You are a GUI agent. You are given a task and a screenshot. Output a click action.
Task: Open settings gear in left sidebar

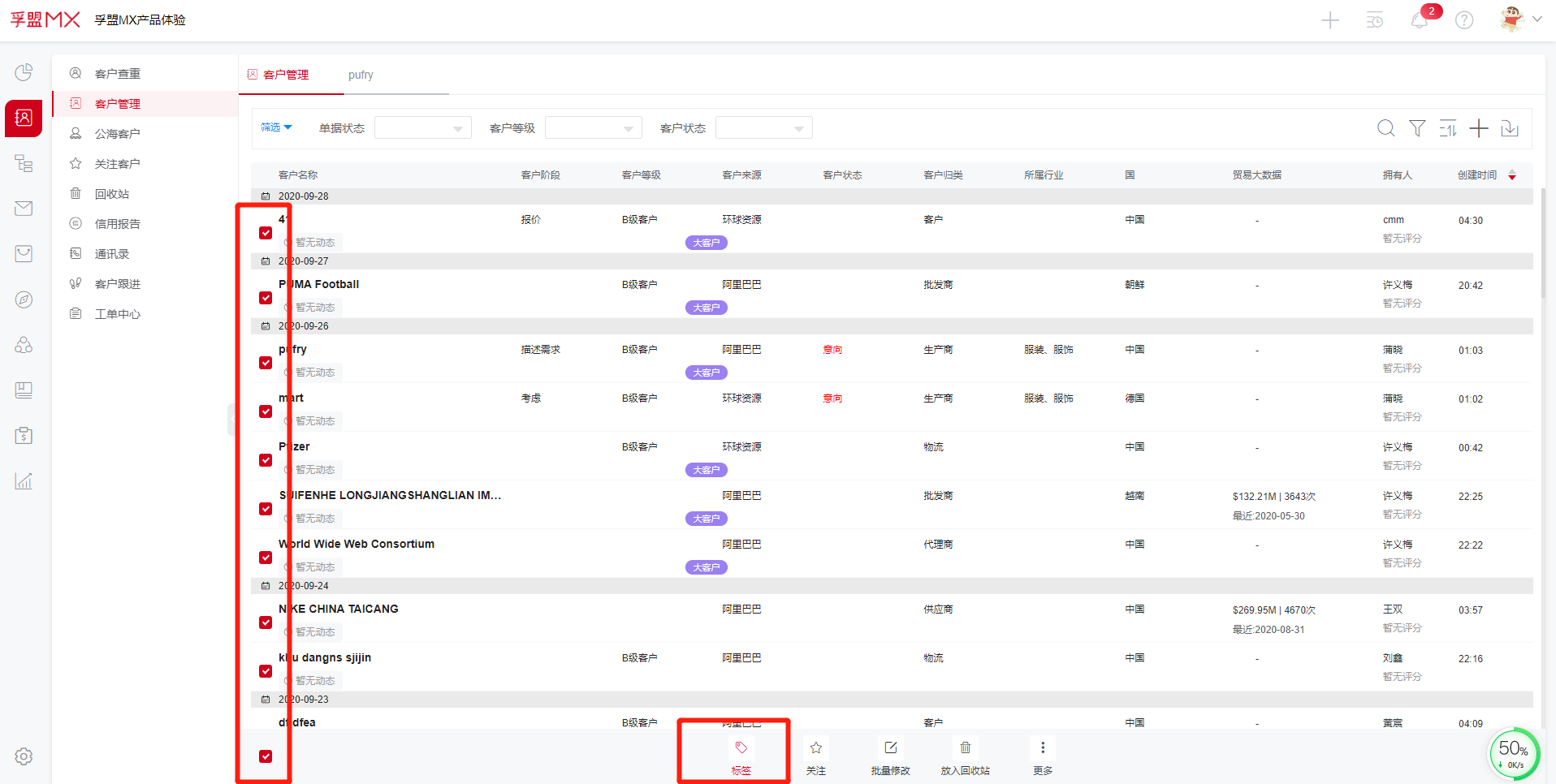[x=24, y=756]
